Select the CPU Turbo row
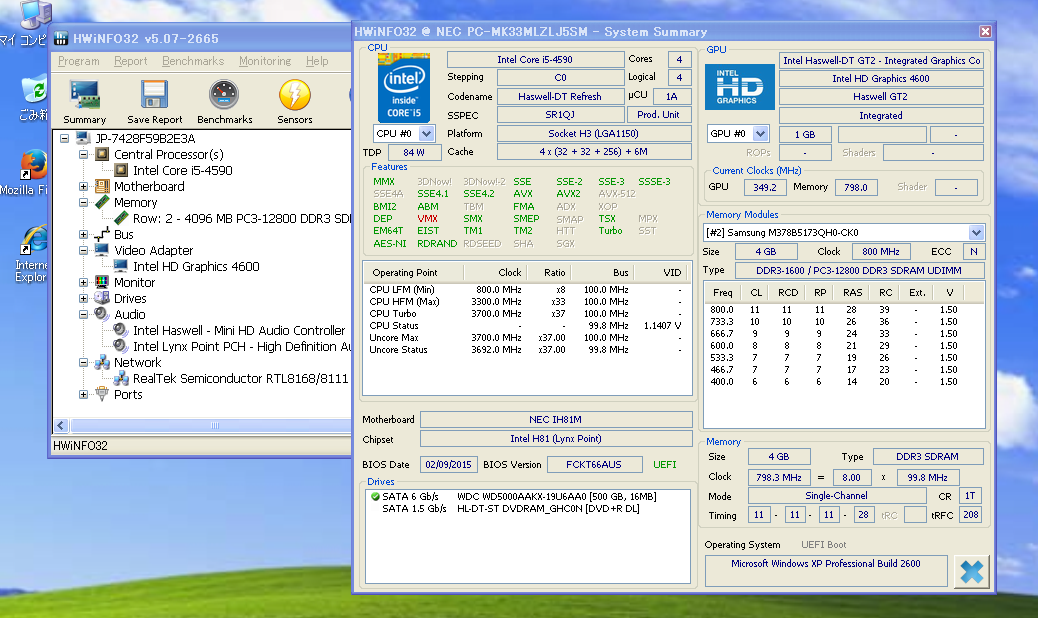1038x618 pixels. coord(527,314)
